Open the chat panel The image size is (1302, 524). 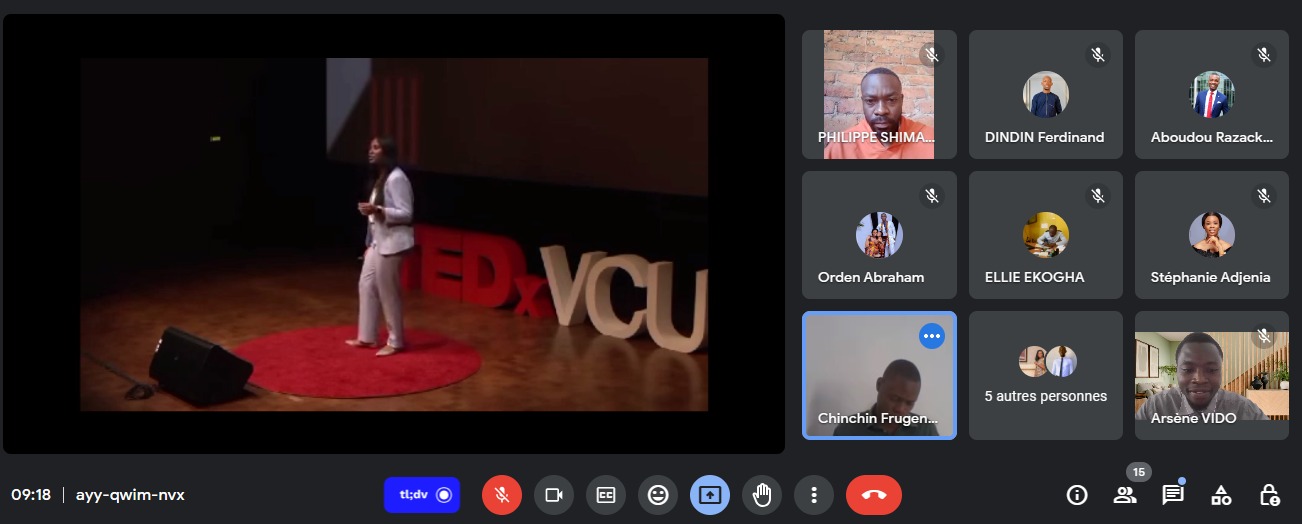[1173, 494]
